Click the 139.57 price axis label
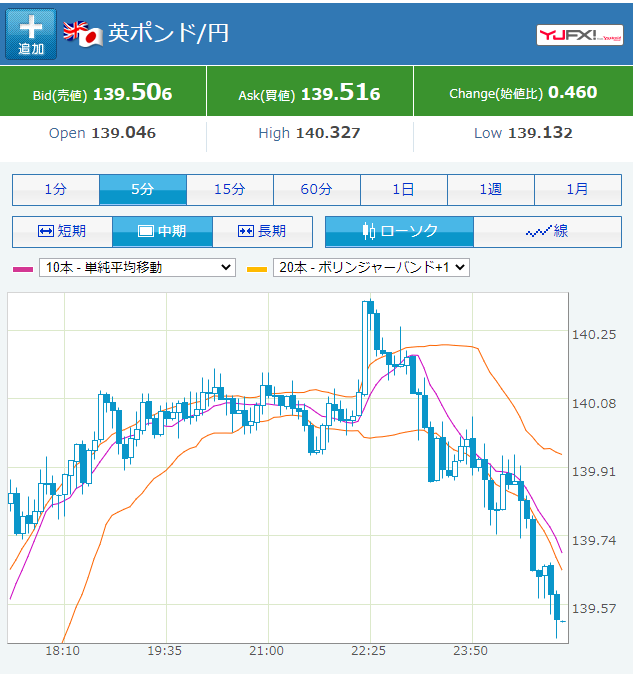 point(594,608)
